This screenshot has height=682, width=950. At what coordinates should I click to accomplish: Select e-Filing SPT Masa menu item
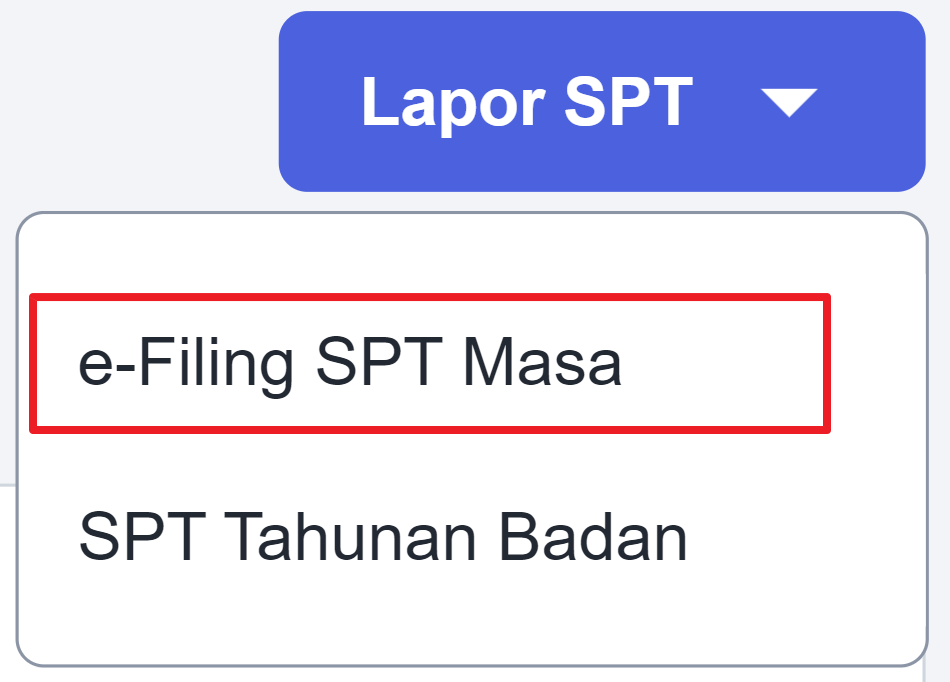[x=350, y=363]
